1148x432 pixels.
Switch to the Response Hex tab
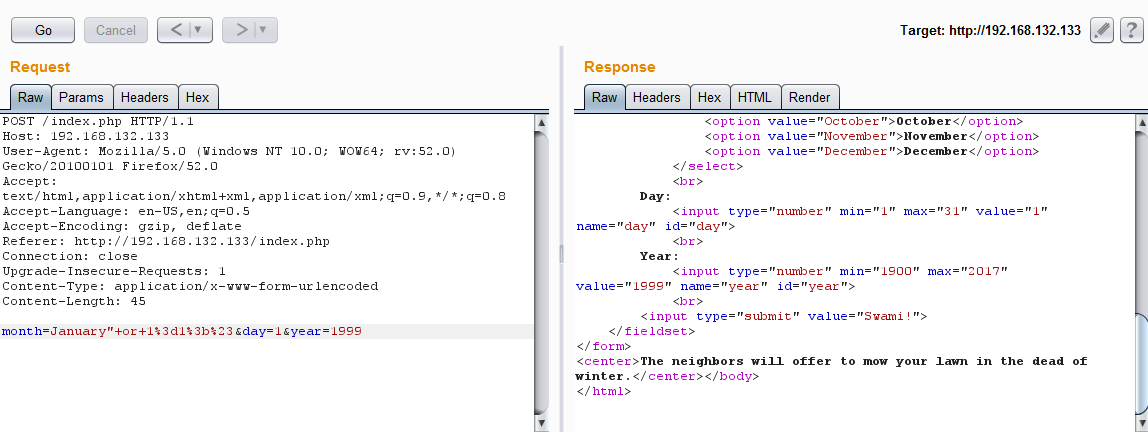[709, 97]
